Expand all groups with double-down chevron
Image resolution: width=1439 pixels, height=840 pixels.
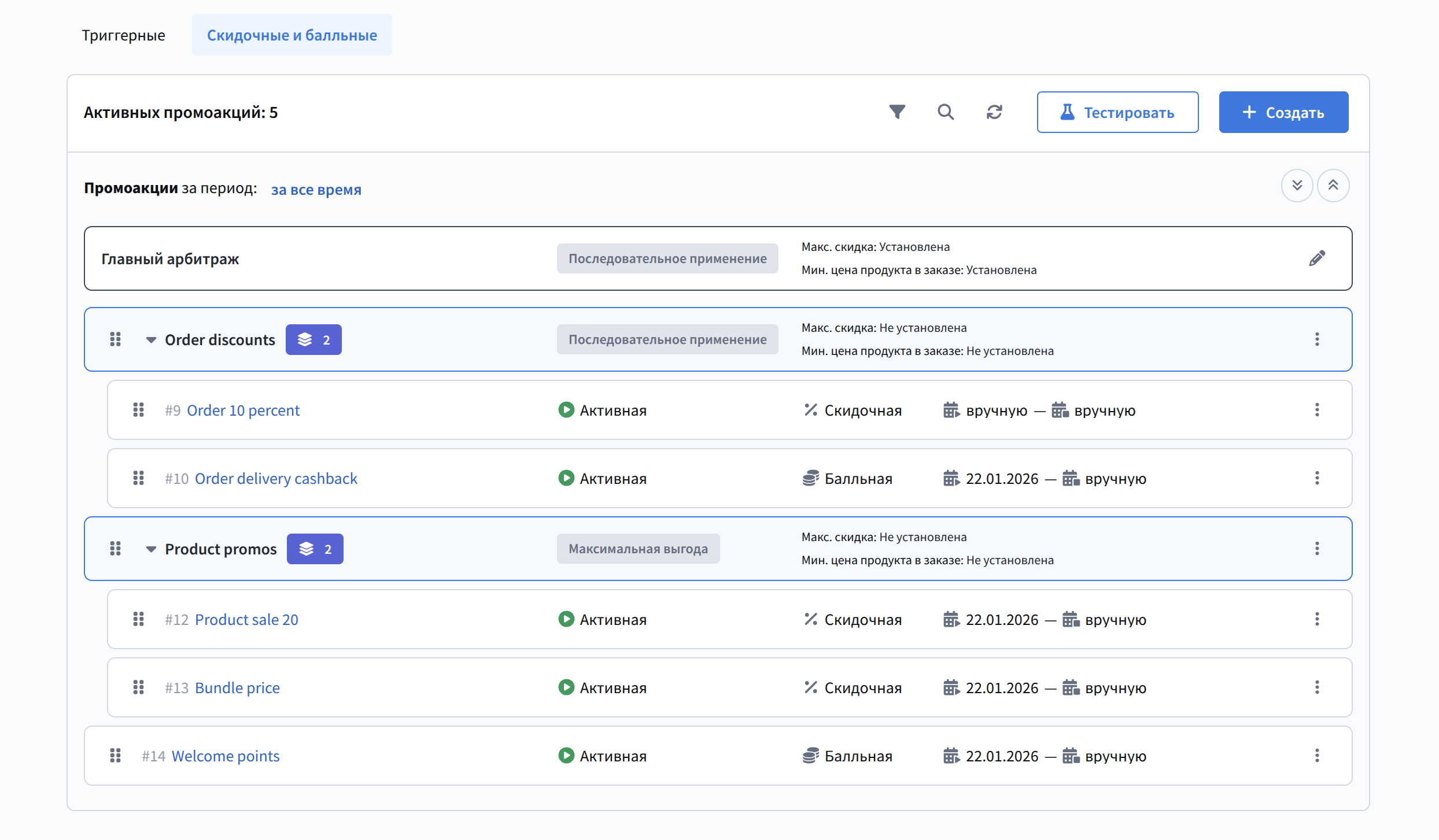point(1297,186)
